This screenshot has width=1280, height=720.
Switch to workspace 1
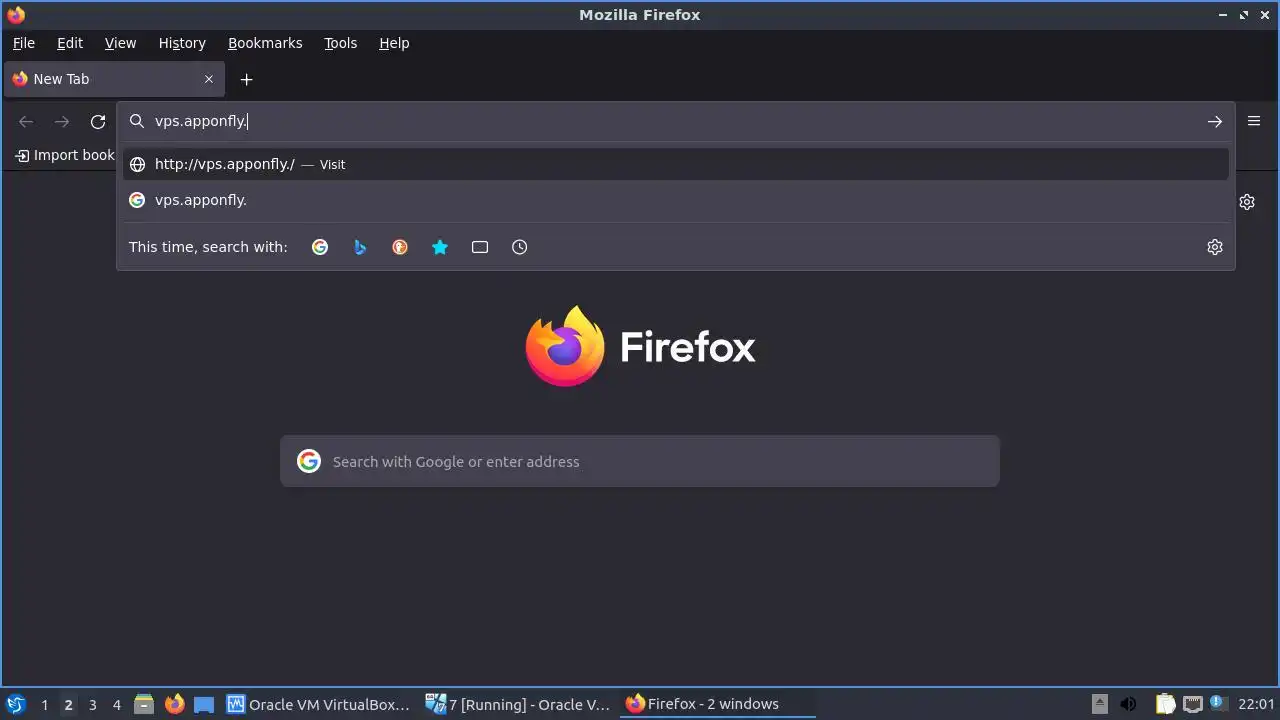(44, 704)
